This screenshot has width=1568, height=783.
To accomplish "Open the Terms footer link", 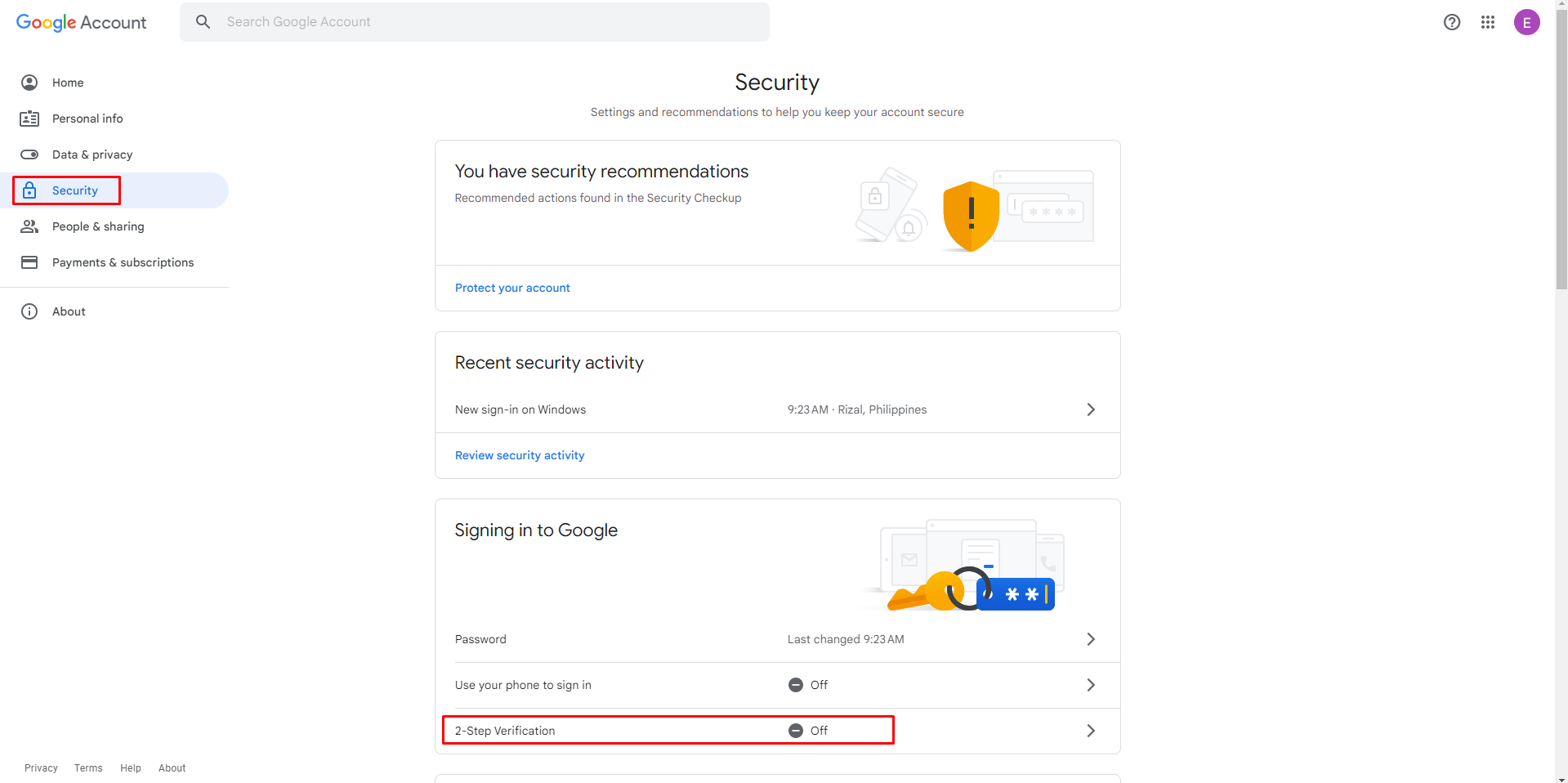I will click(x=88, y=768).
